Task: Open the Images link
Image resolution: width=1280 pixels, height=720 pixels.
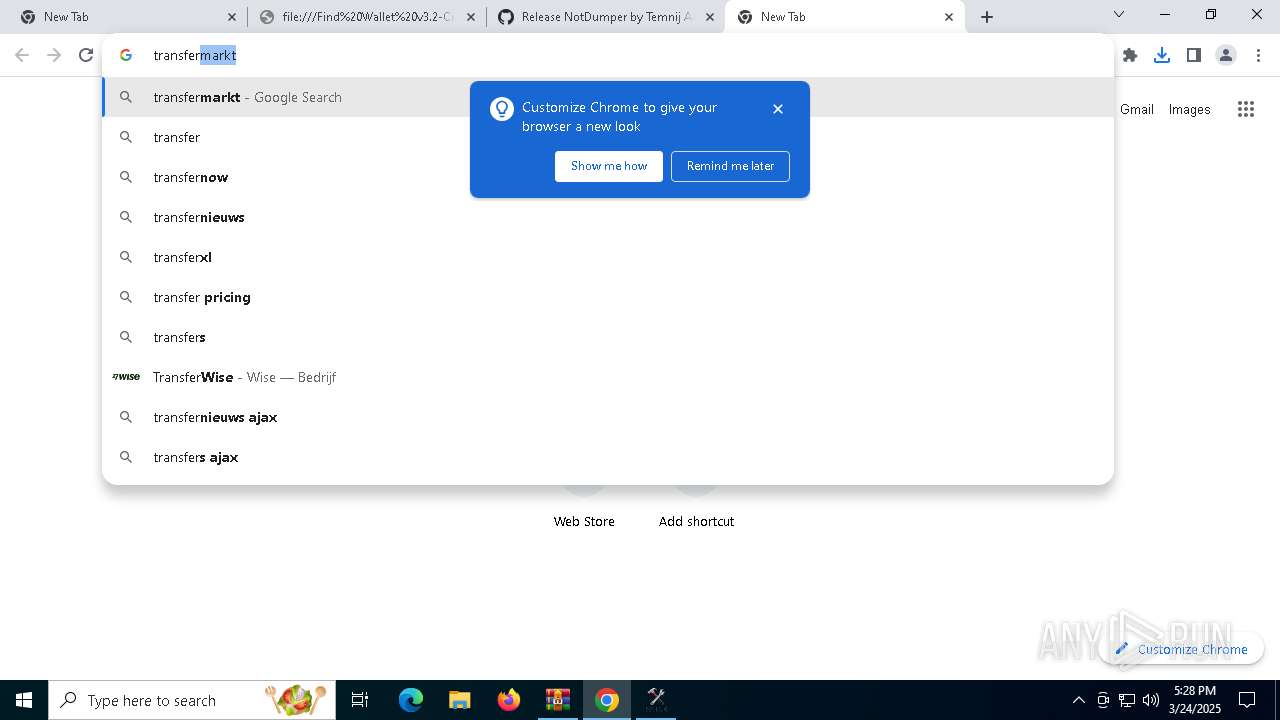Action: pyautogui.click(x=1190, y=109)
